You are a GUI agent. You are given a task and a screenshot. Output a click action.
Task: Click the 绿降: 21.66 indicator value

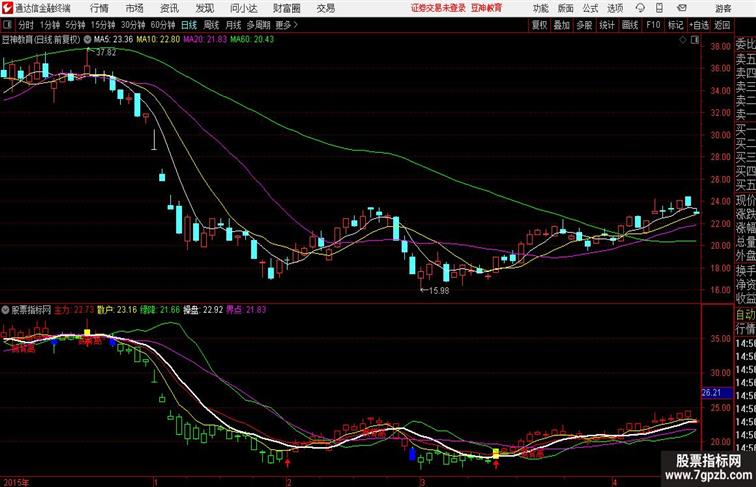[160, 310]
